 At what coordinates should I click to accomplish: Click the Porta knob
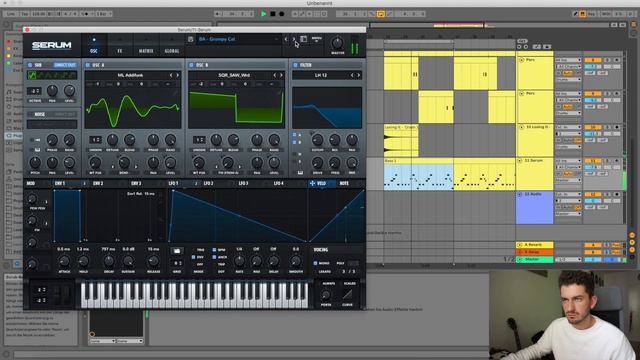326,295
